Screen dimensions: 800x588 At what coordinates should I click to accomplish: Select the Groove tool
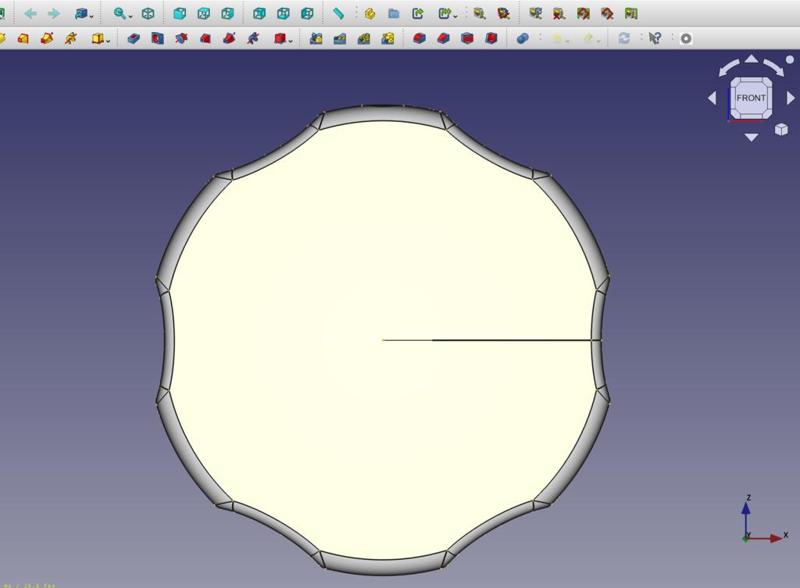coord(182,38)
